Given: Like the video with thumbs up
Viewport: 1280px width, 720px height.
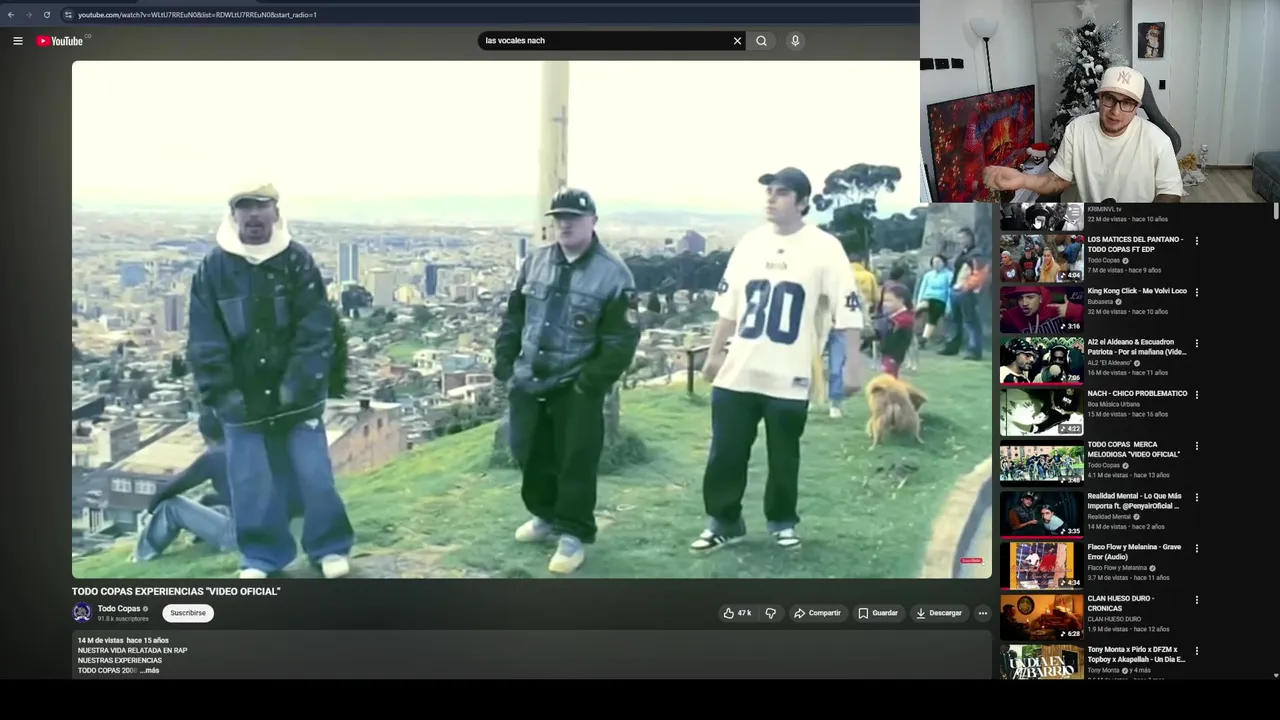Looking at the screenshot, I should click(x=737, y=613).
